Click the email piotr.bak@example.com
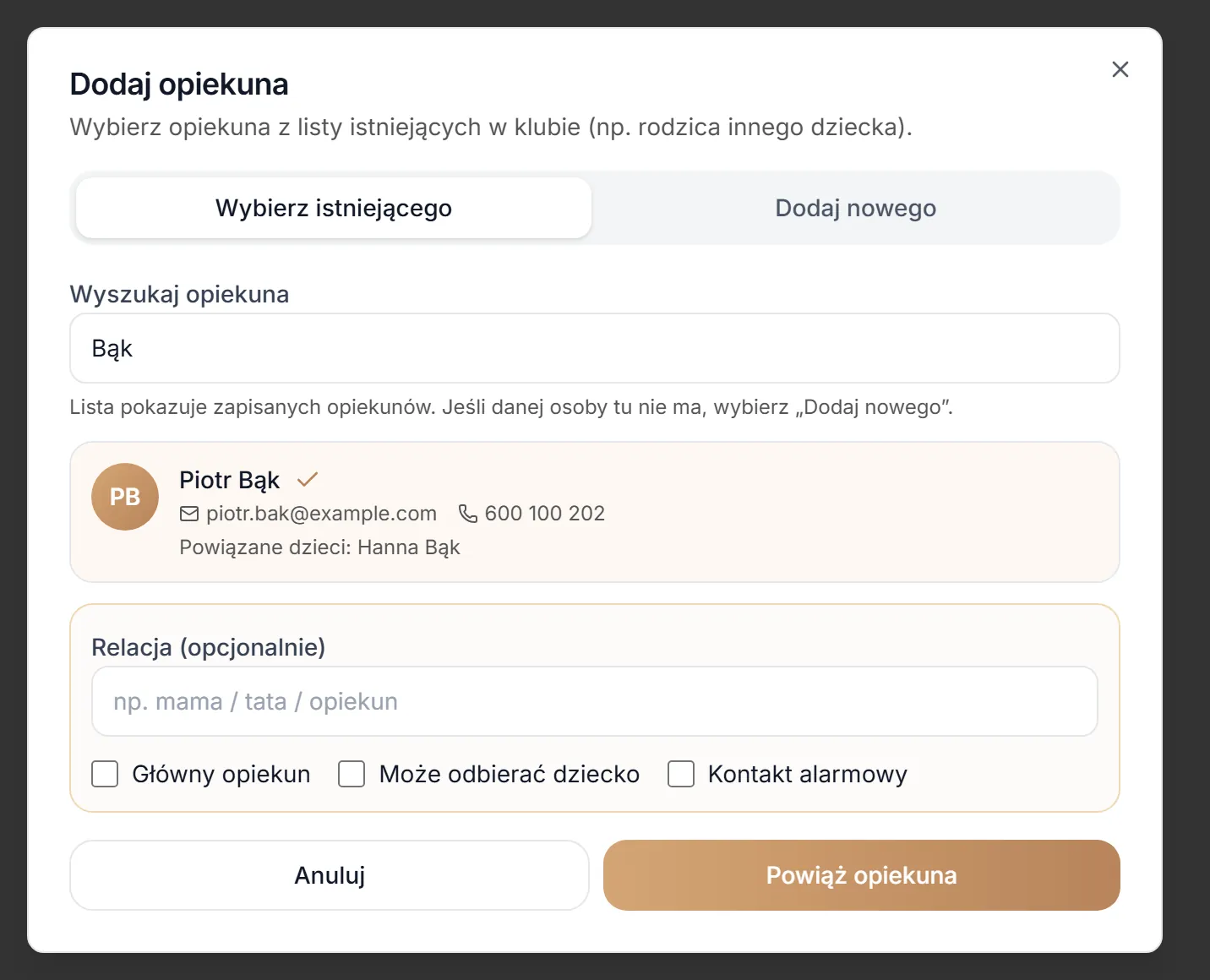Screen dimensions: 1210x980 point(321,514)
